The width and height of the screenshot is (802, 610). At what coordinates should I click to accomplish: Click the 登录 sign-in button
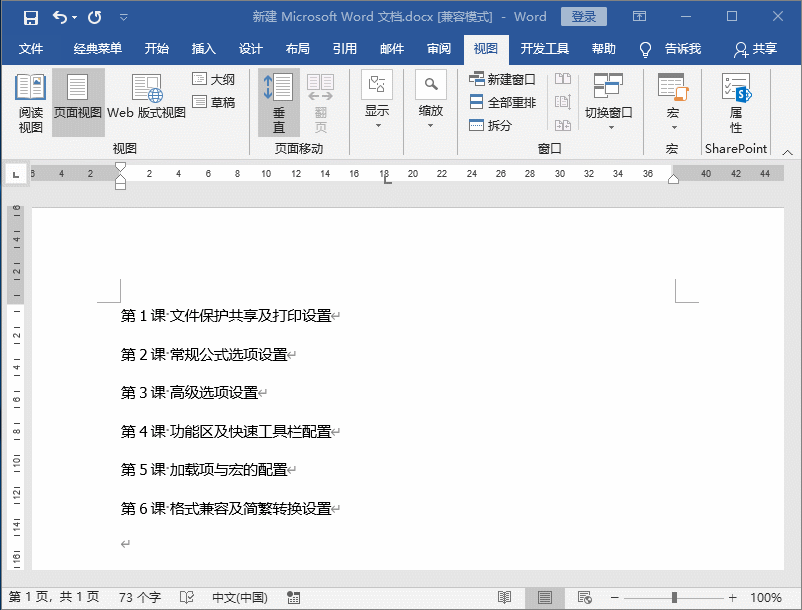pyautogui.click(x=584, y=16)
